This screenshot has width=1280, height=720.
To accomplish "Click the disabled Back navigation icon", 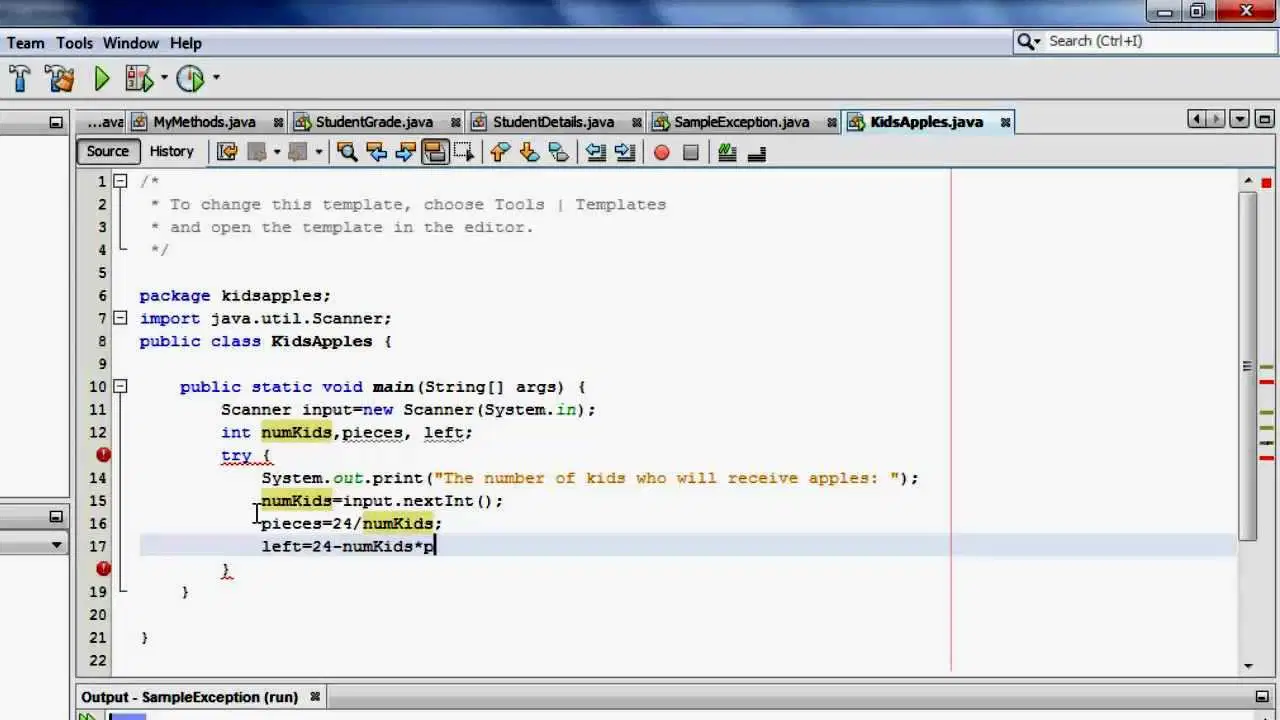I will (x=257, y=152).
